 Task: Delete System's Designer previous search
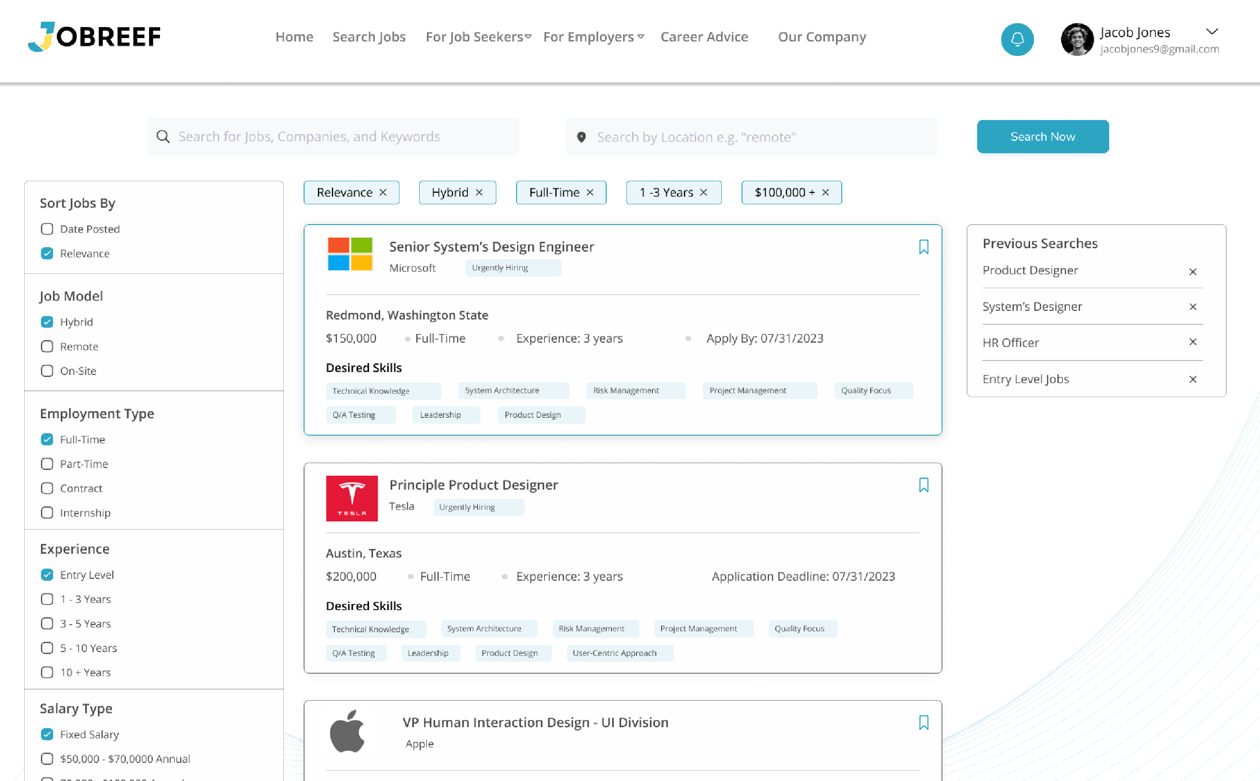(x=1193, y=307)
